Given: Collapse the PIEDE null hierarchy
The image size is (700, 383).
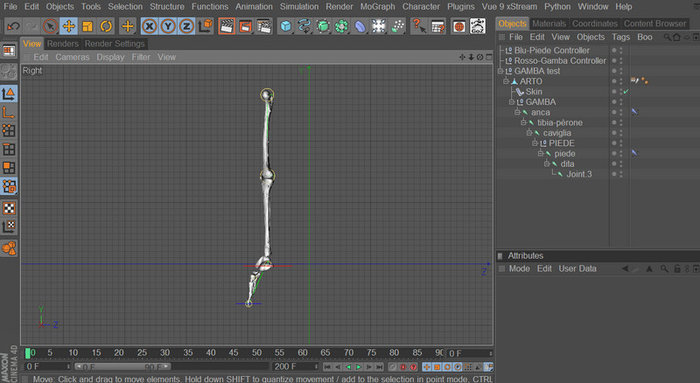Looking at the screenshot, I should pyautogui.click(x=534, y=143).
